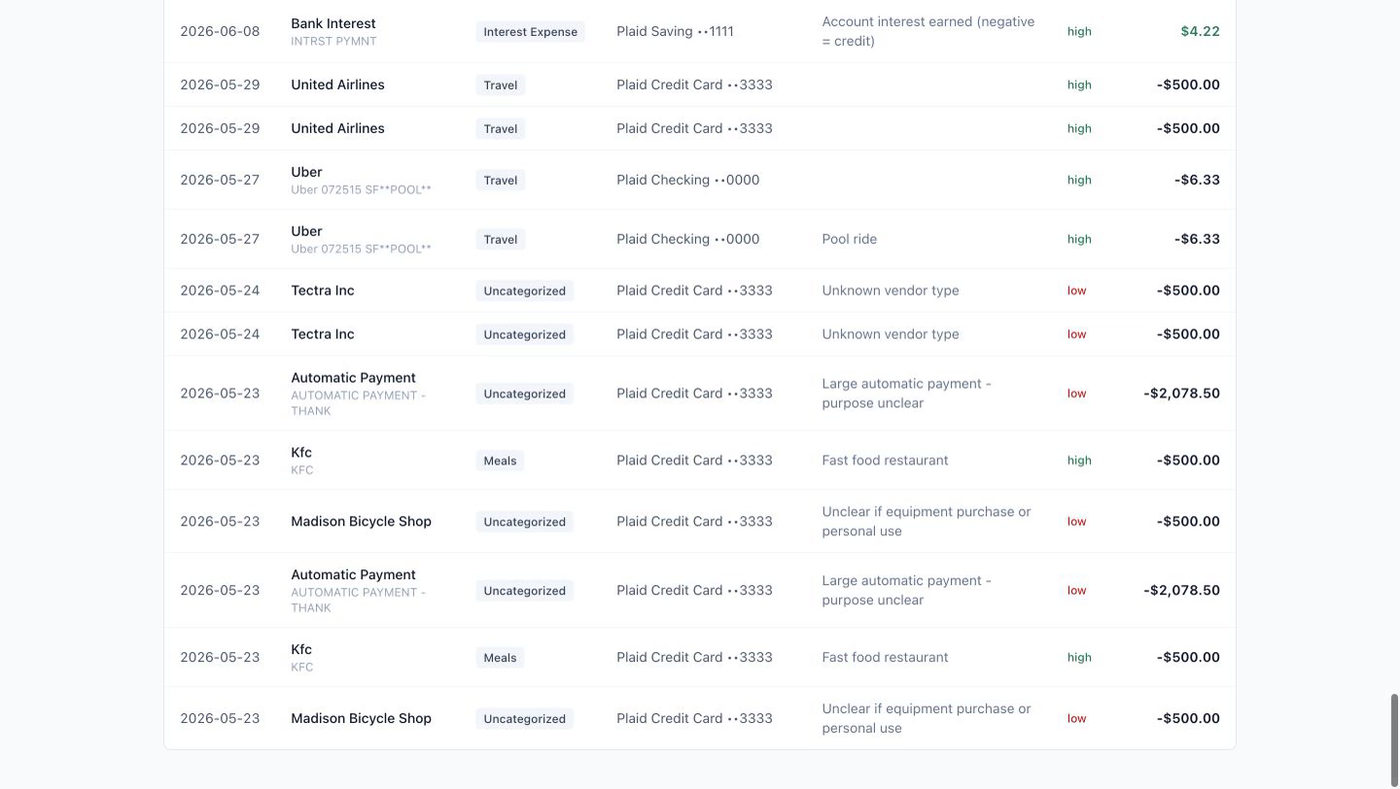Select the Plaid Saving ••1111 account
This screenshot has height=789, width=1400.
point(675,31)
